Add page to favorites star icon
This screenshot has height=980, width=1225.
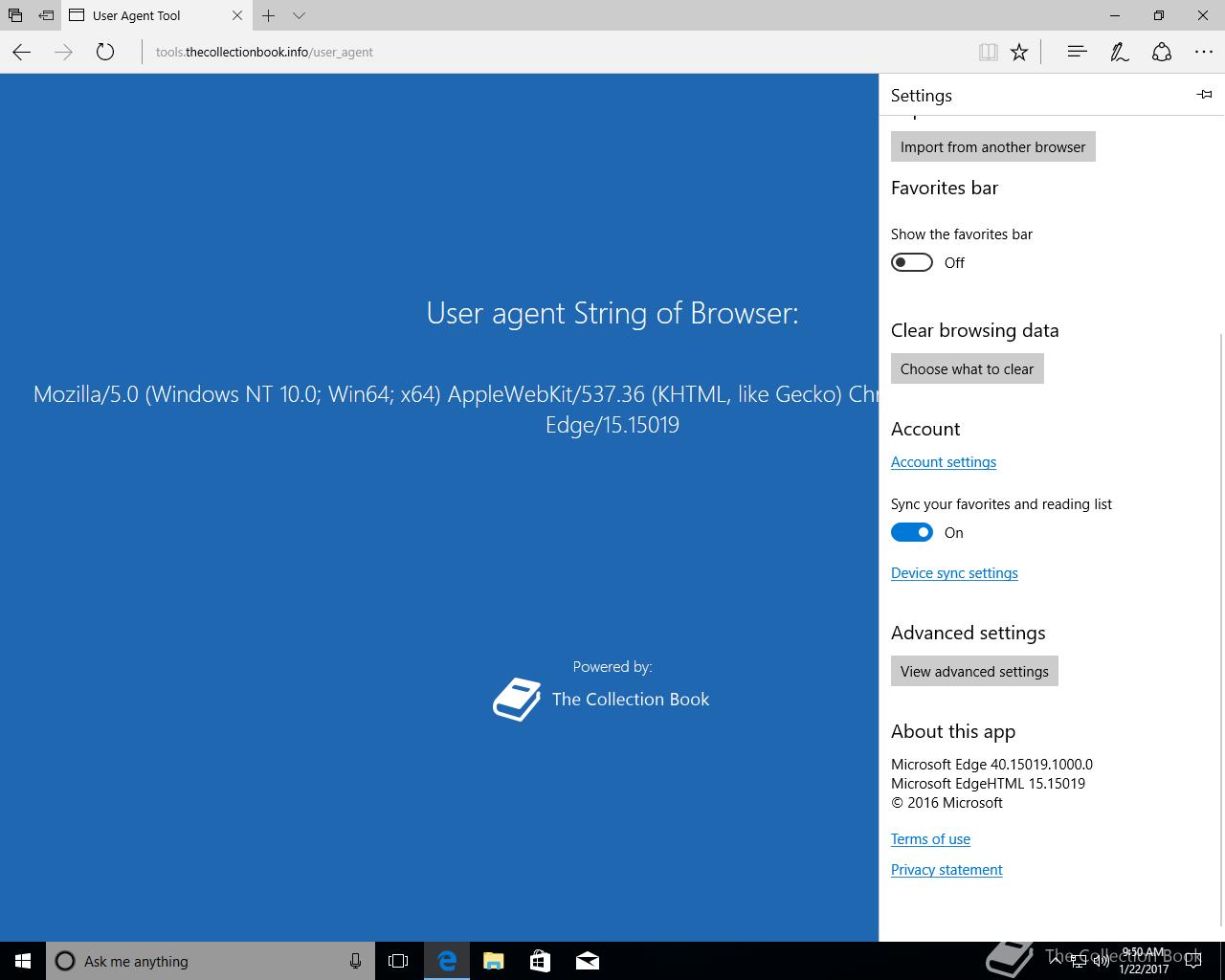coord(1019,52)
